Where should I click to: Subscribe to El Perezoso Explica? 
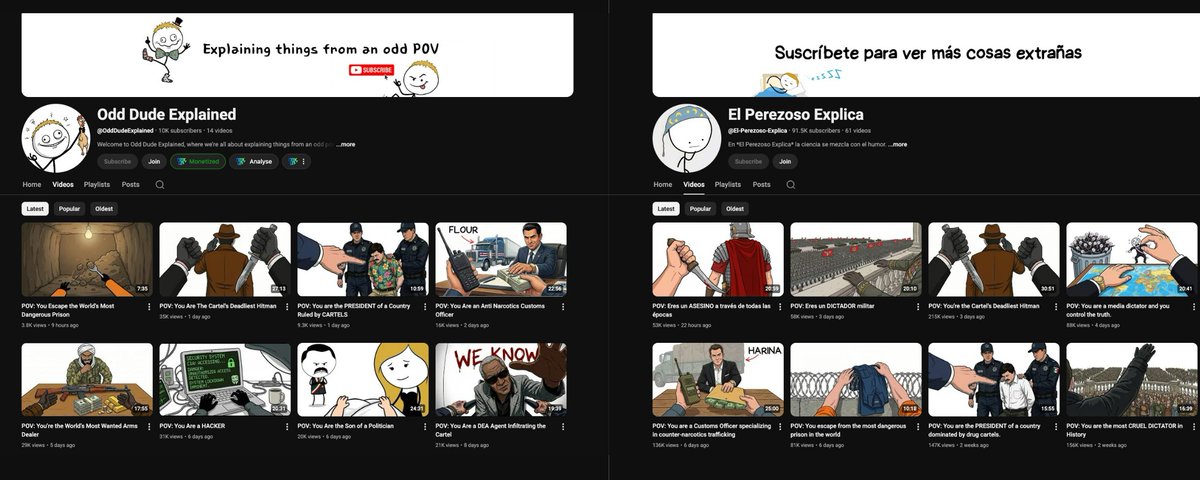(748, 161)
